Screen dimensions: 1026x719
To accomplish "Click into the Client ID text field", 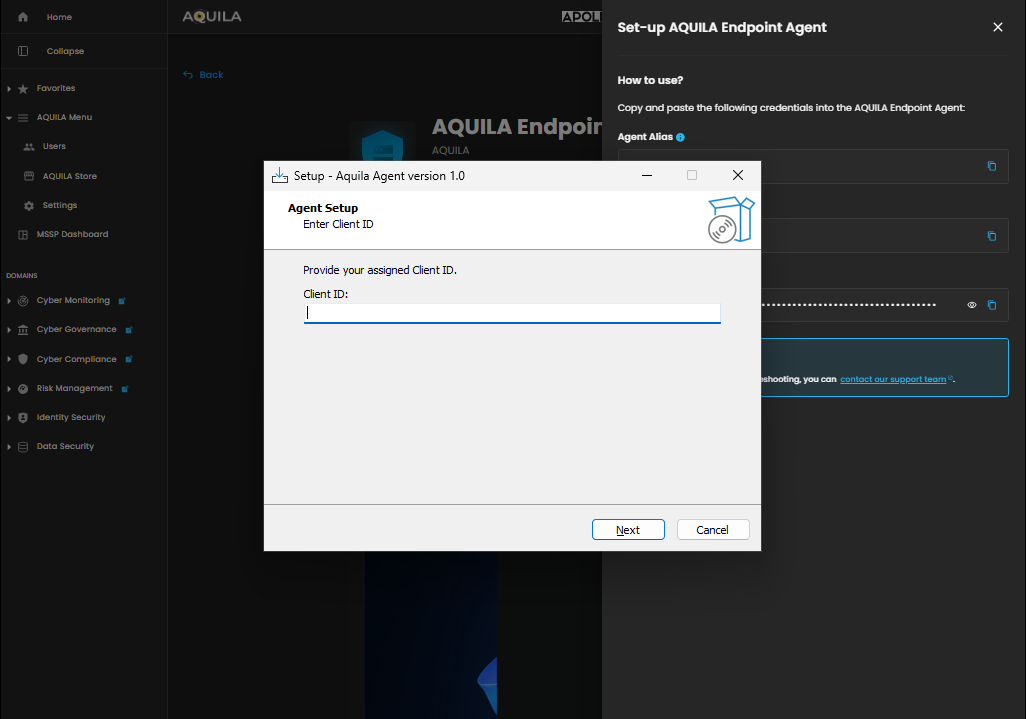I will 511,313.
